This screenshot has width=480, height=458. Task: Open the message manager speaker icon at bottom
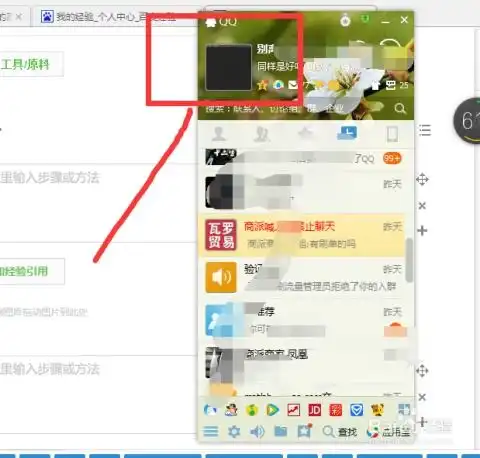click(x=257, y=432)
